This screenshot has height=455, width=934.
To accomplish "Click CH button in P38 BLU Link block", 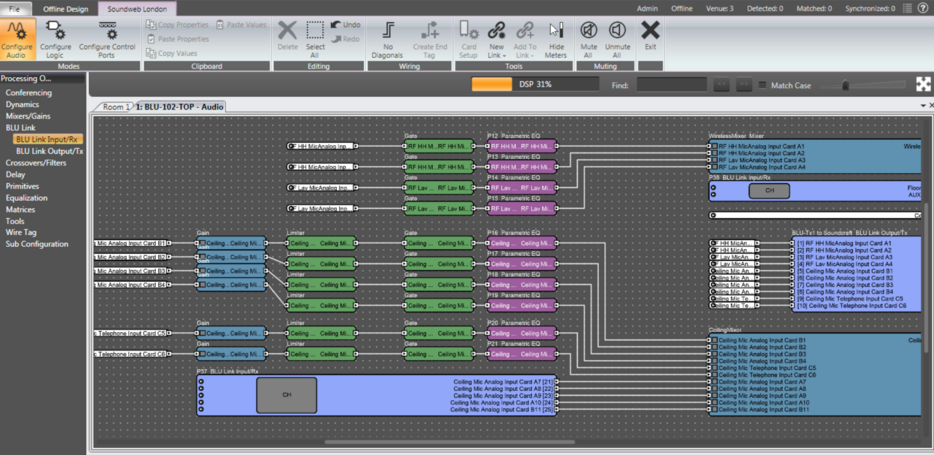I will [x=769, y=191].
